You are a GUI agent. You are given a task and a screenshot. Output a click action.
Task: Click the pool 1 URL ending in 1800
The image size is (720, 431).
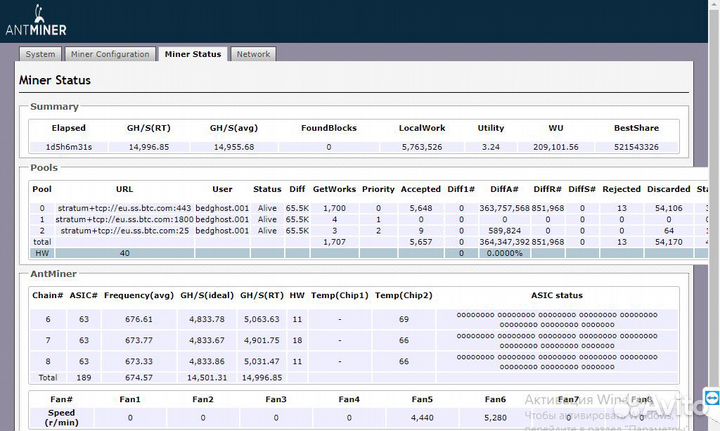click(x=124, y=219)
